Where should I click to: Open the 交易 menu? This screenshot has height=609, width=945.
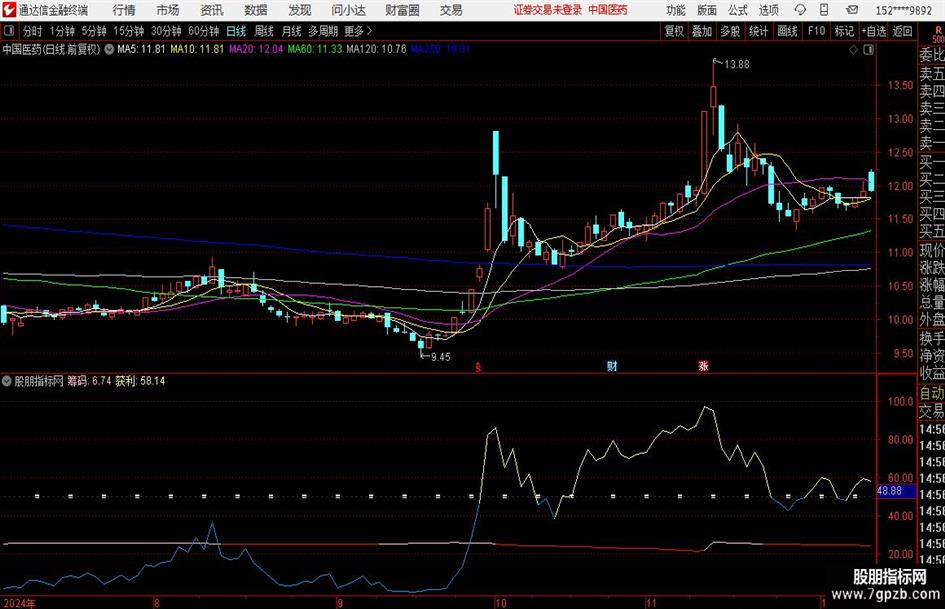451,10
